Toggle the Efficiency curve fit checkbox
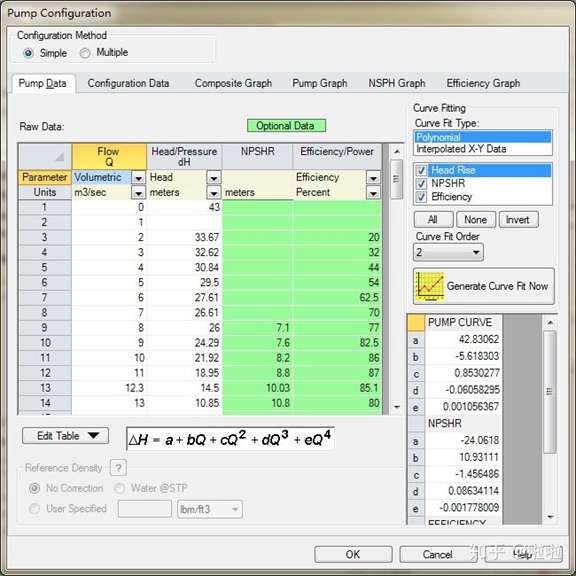The image size is (576, 576). pos(421,197)
